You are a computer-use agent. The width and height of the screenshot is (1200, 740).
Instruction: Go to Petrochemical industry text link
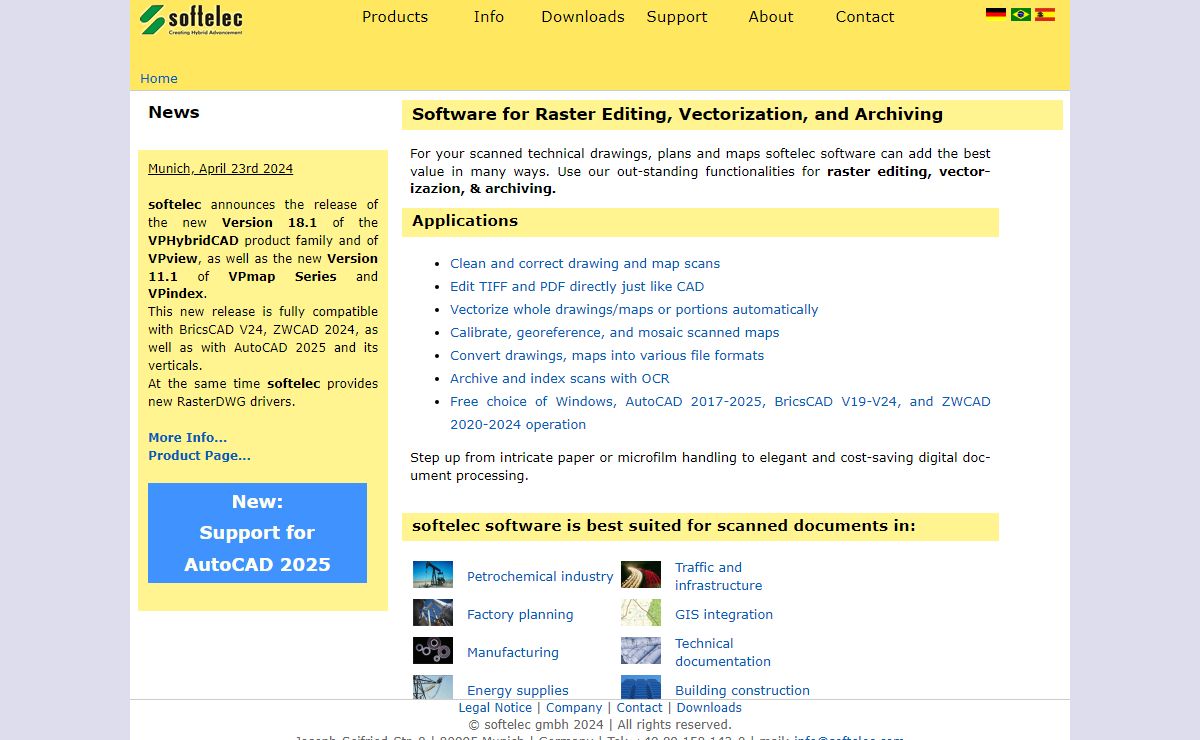coord(540,577)
